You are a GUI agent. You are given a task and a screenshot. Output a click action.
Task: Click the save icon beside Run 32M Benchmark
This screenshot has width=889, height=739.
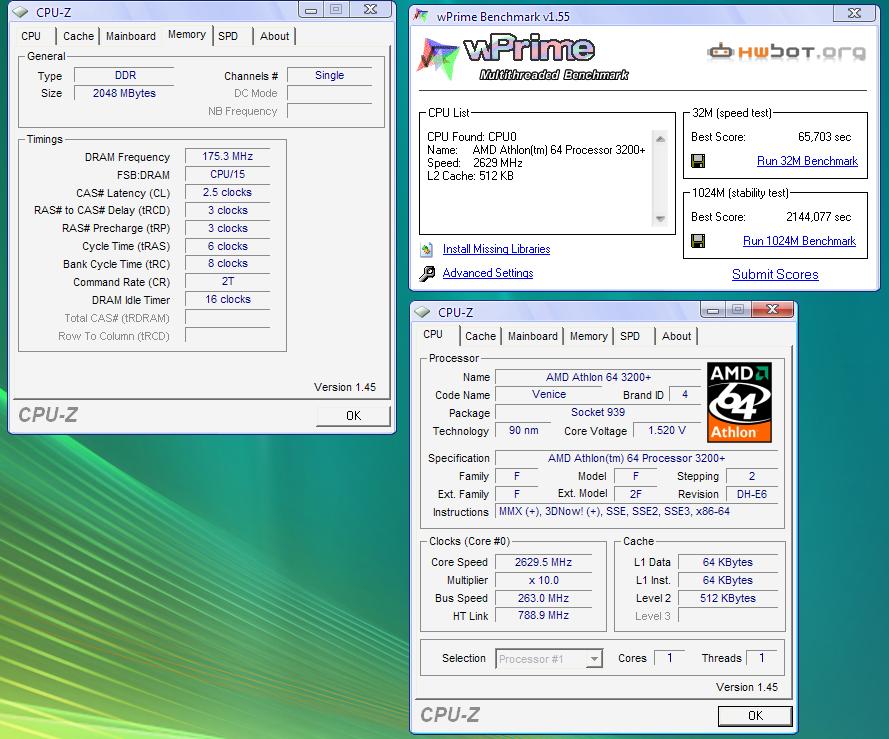698,162
